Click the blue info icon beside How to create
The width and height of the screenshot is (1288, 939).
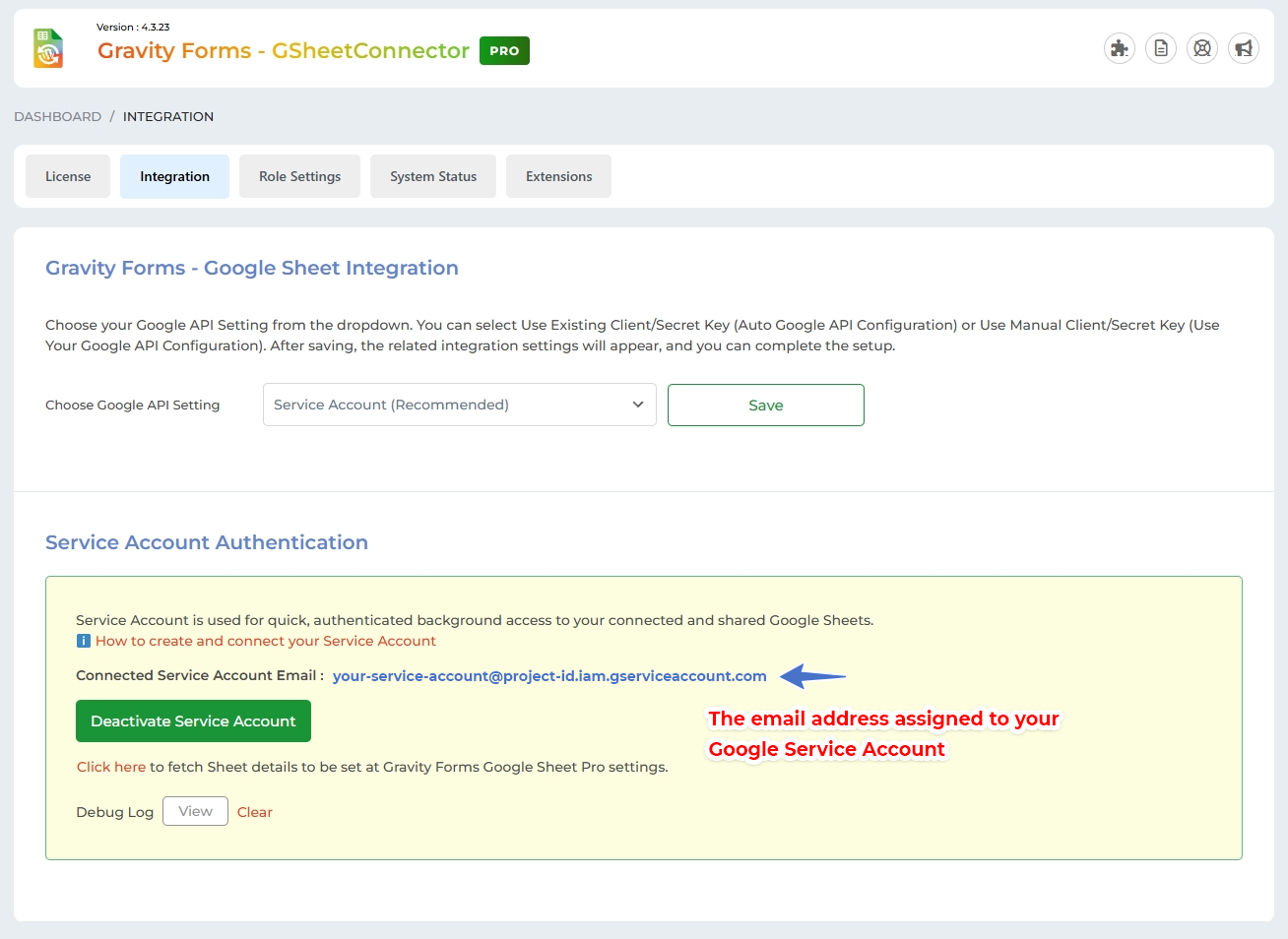pos(84,642)
